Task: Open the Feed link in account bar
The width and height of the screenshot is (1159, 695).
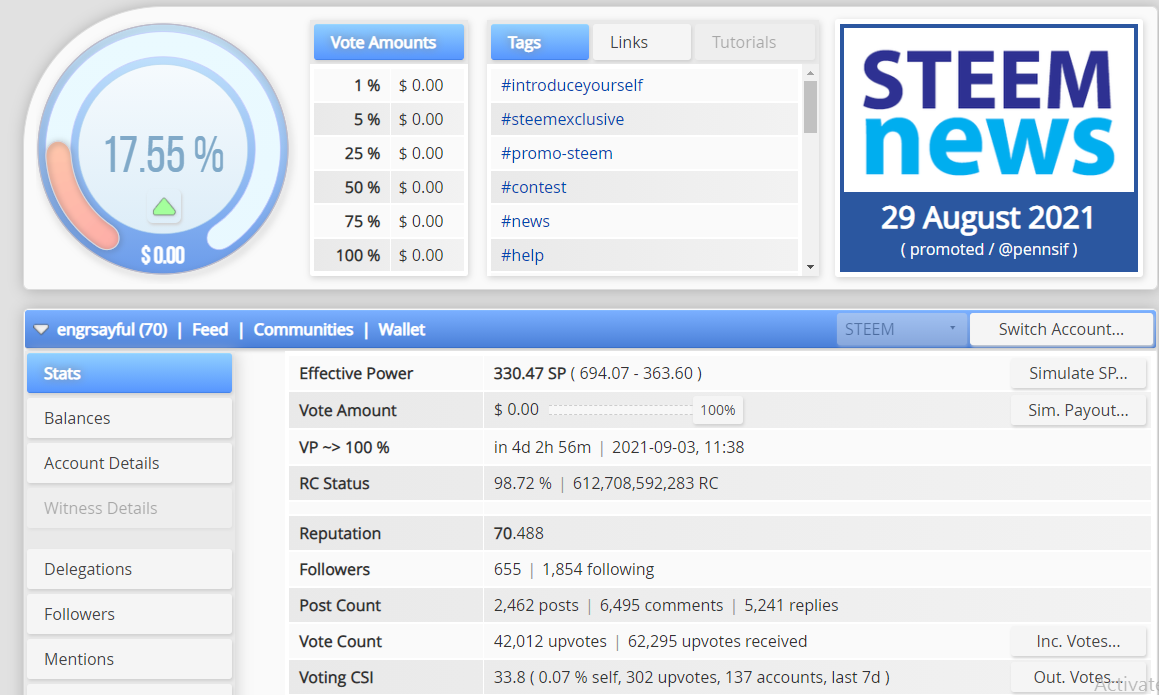Action: 210,329
